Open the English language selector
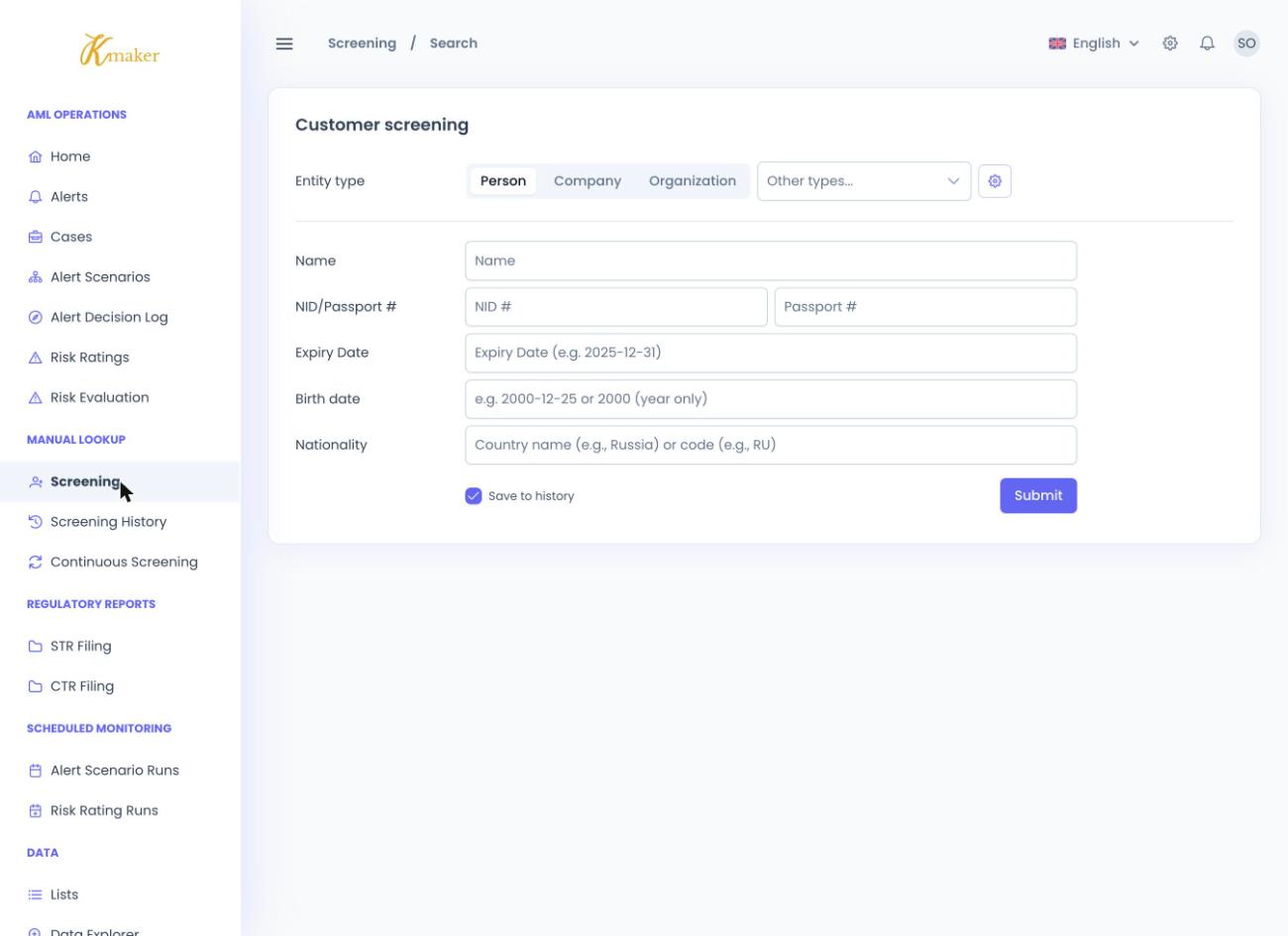Image resolution: width=1288 pixels, height=936 pixels. 1094,44
